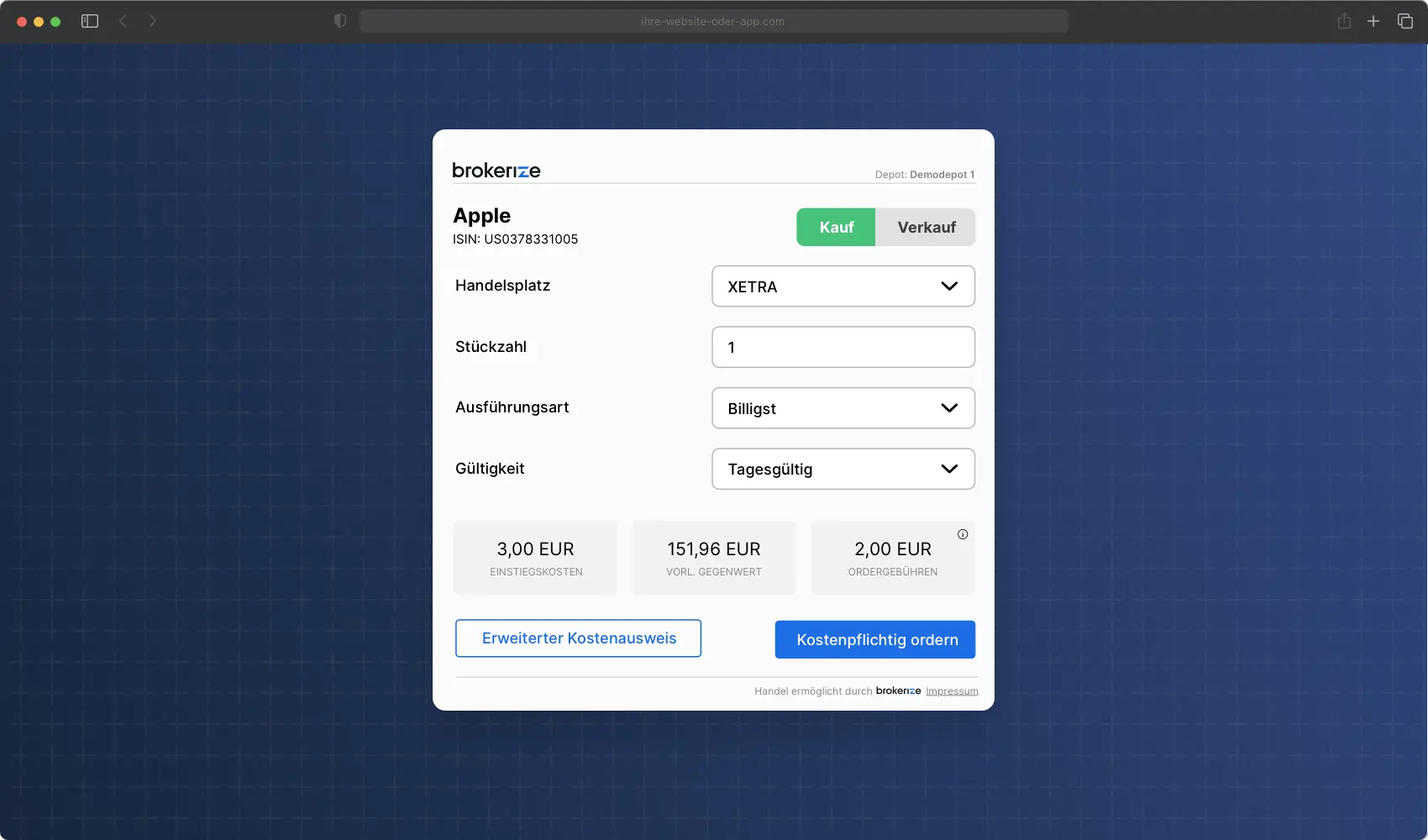Click the Stückzahl label
1428x840 pixels.
(x=491, y=347)
